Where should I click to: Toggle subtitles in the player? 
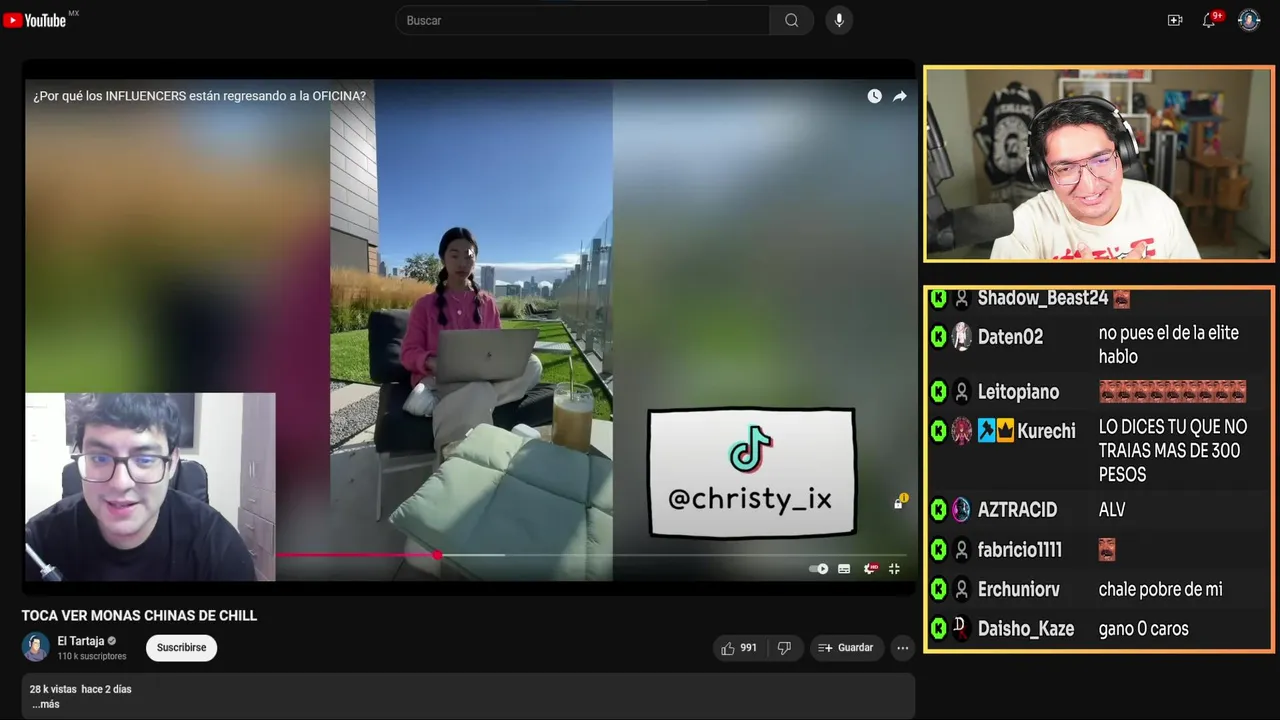pyautogui.click(x=844, y=569)
